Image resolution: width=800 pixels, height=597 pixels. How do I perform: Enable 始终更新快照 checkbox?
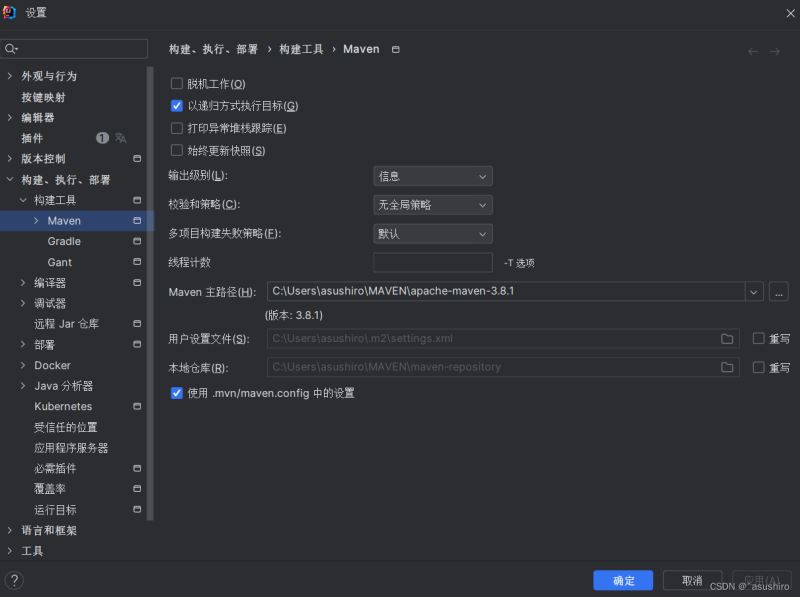(x=177, y=151)
